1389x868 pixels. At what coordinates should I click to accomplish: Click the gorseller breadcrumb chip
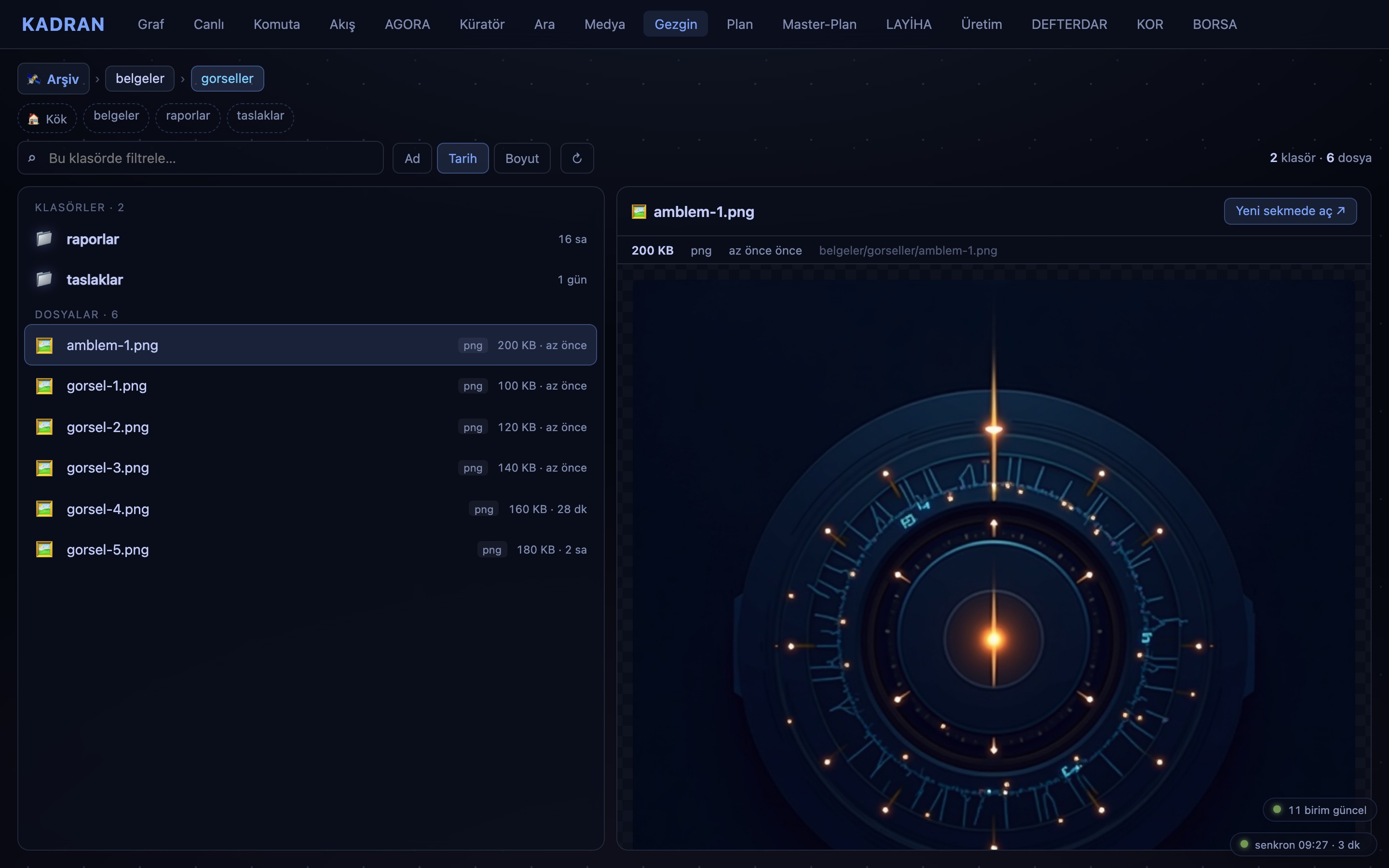click(x=227, y=79)
